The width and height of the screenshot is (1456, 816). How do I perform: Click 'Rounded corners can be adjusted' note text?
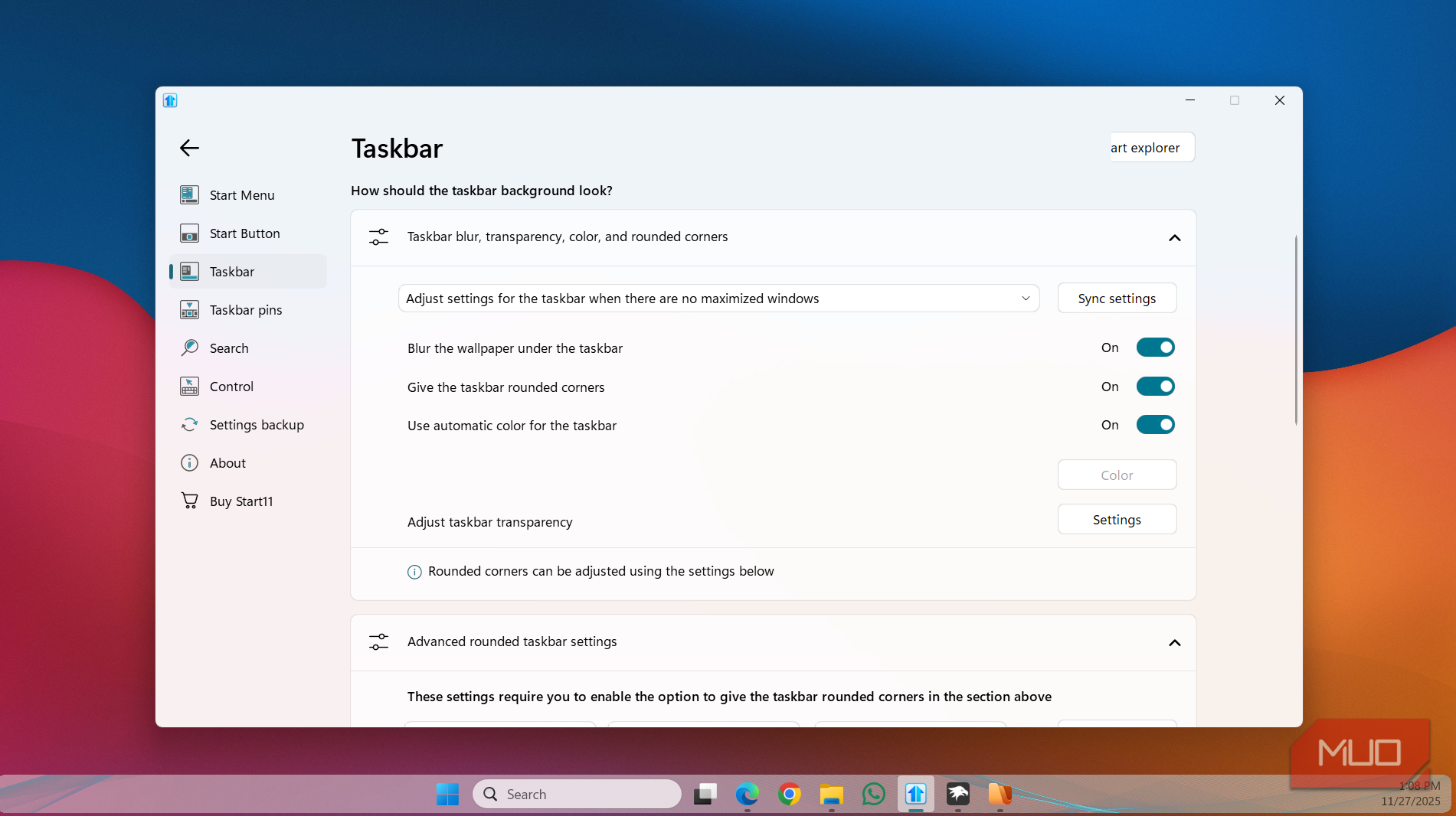tap(601, 572)
